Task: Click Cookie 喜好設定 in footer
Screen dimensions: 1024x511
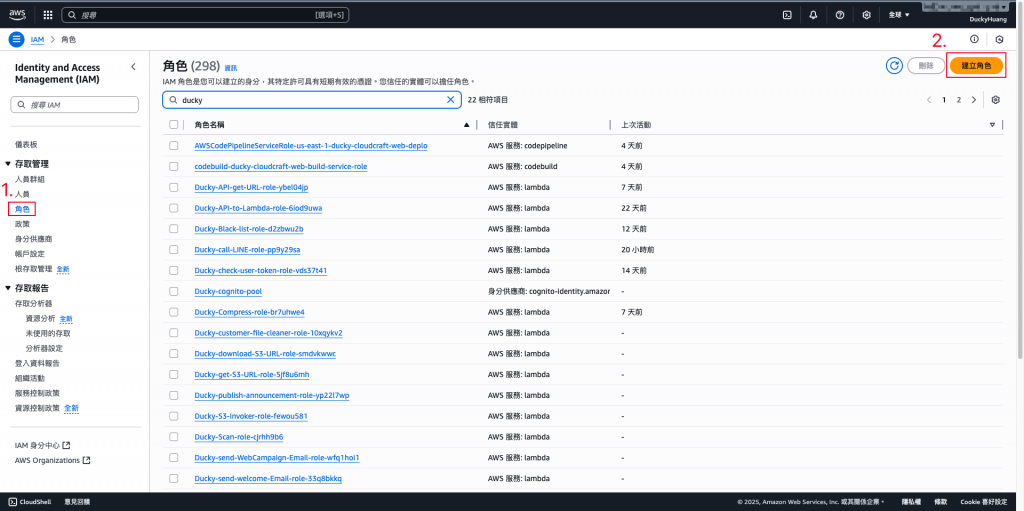Action: (984, 502)
